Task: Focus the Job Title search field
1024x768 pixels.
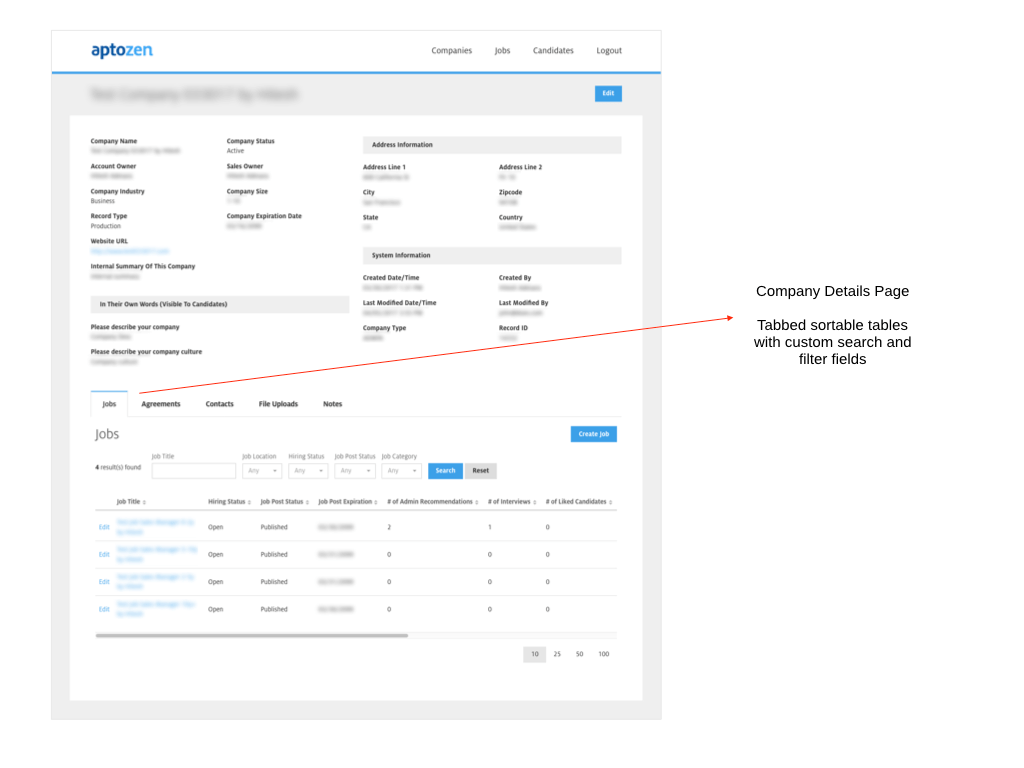Action: pyautogui.click(x=194, y=471)
